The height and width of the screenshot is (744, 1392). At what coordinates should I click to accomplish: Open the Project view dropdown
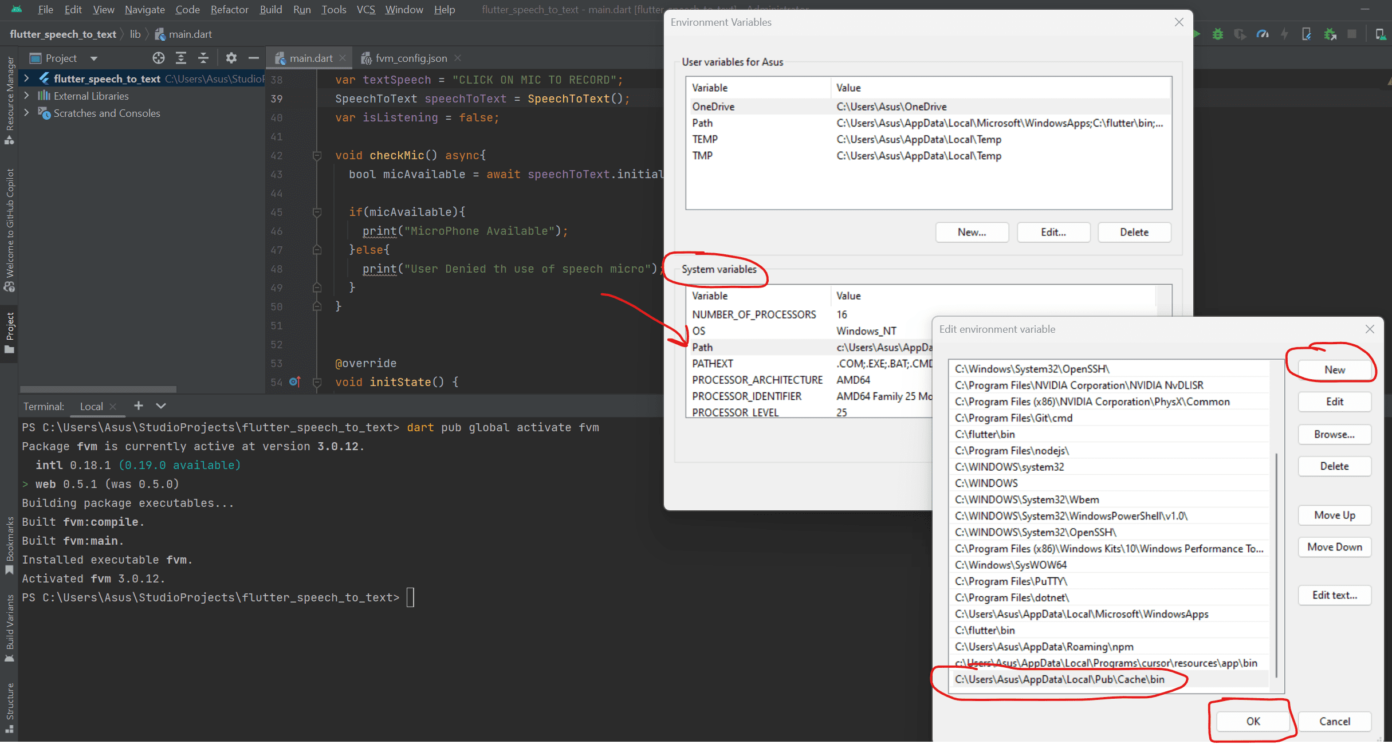pos(95,57)
